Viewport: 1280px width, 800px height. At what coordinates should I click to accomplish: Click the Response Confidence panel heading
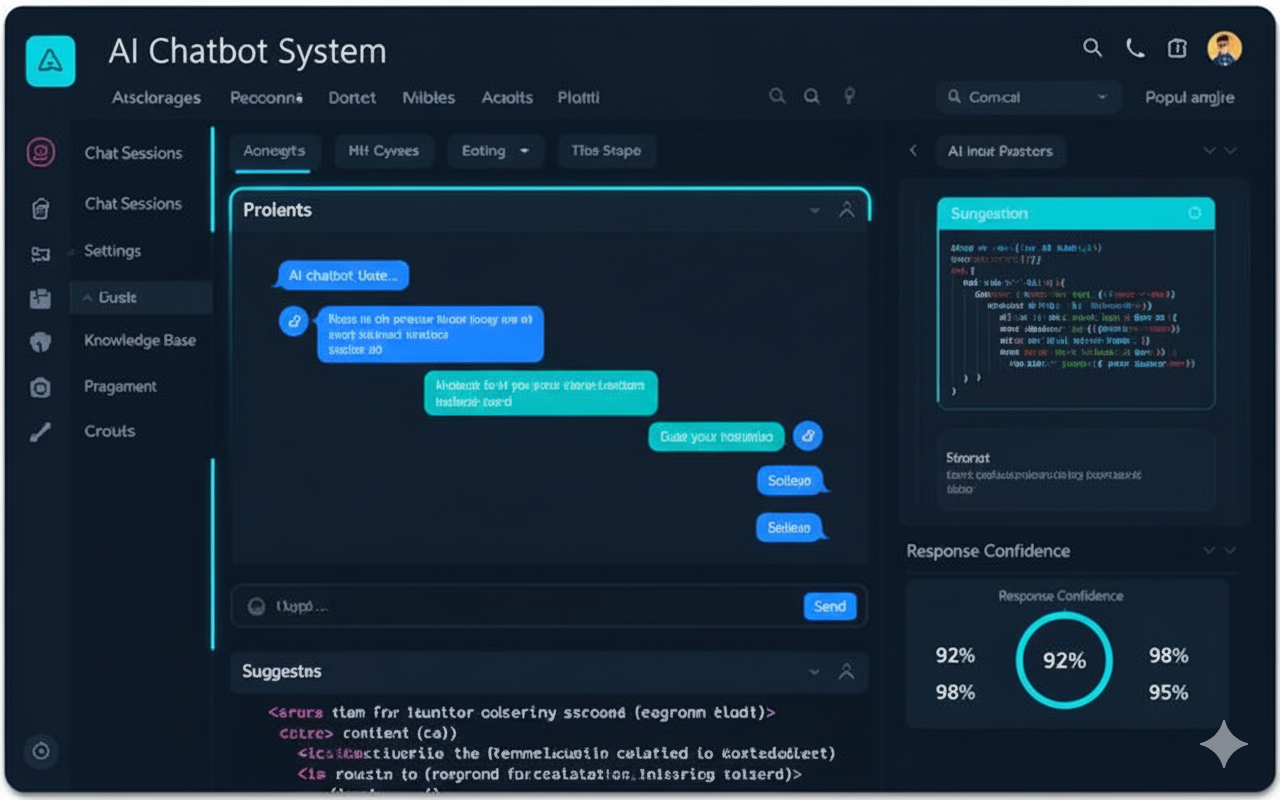coord(988,551)
